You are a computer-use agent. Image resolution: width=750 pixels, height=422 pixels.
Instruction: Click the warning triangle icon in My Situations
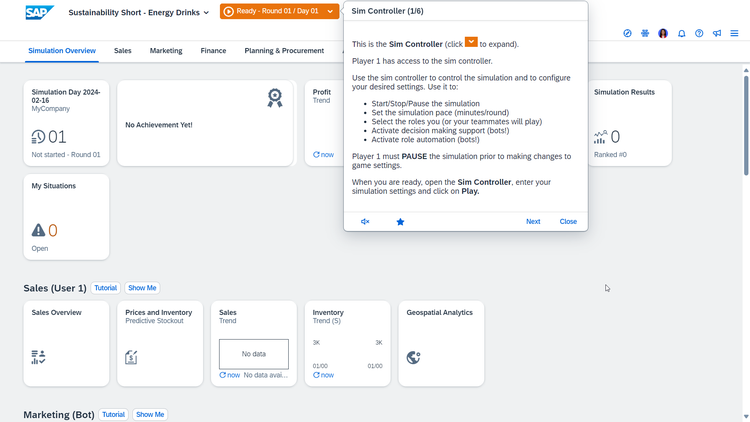click(x=38, y=230)
